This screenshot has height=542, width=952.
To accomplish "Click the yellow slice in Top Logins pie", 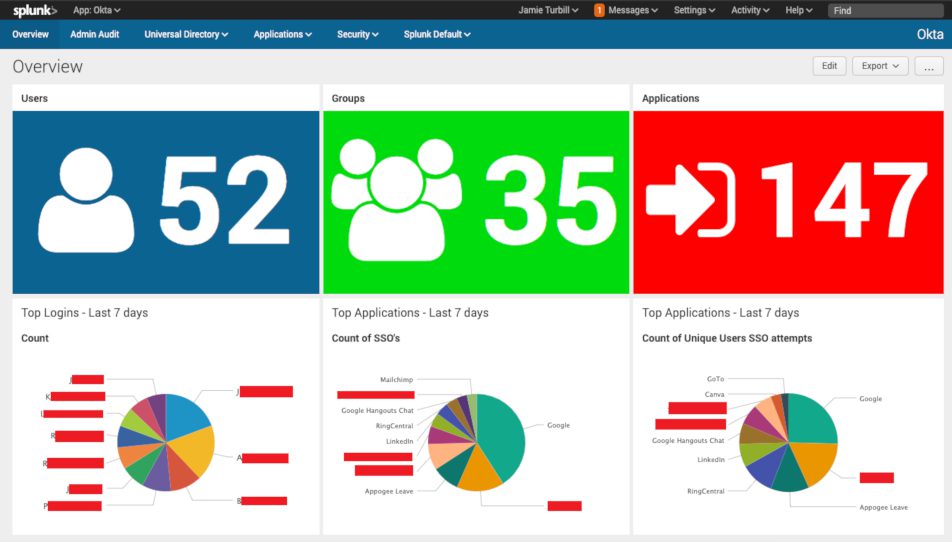I will pos(198,450).
